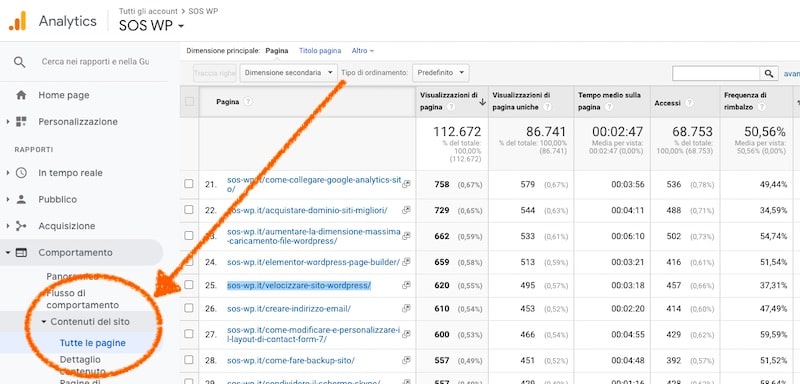This screenshot has width=800, height=384.
Task: Click the Pubblico person icon
Action: 21,199
